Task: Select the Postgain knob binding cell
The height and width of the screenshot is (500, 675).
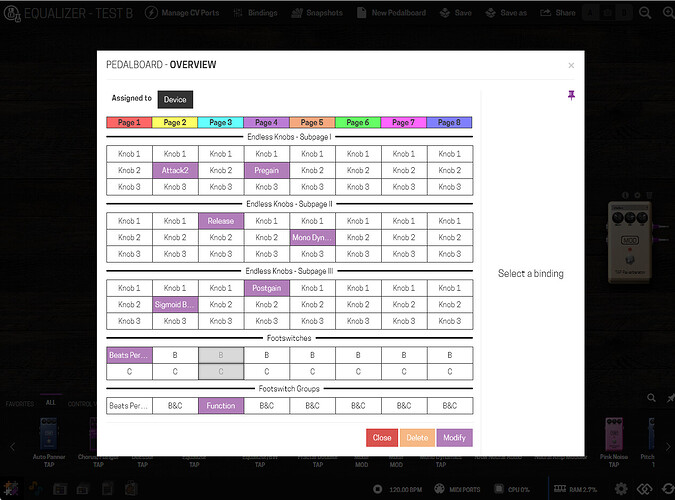Action: [x=266, y=288]
